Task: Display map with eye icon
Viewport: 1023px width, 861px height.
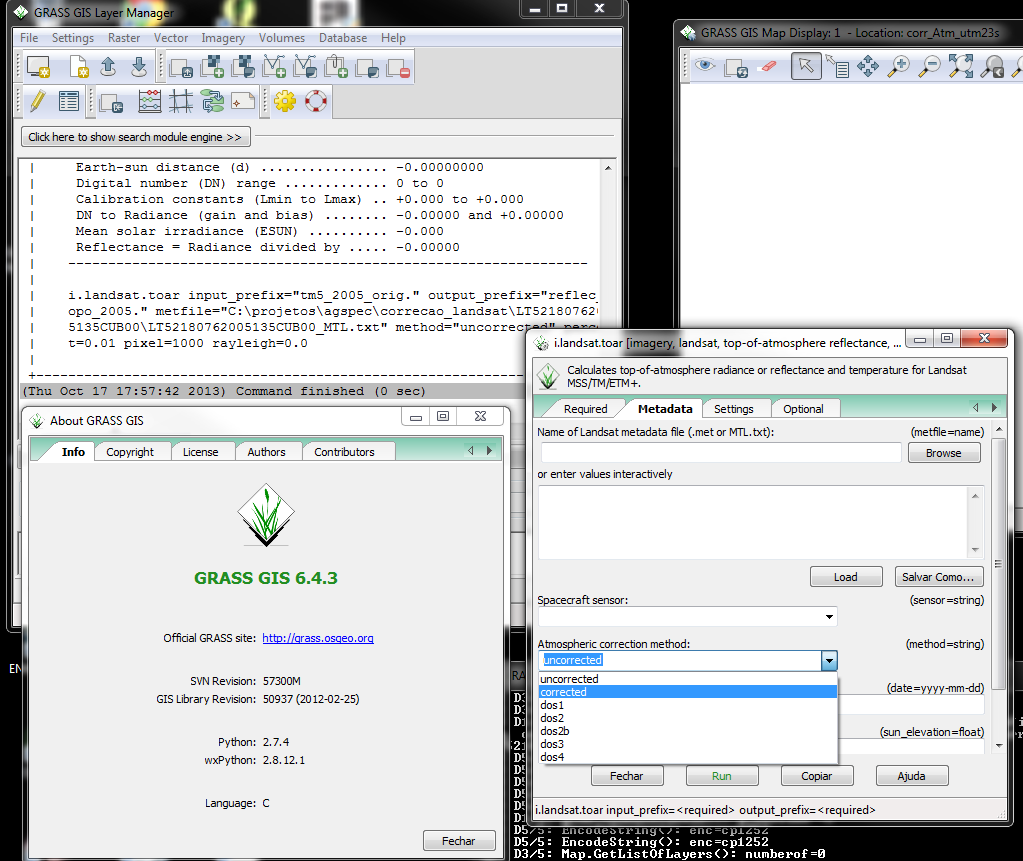Action: click(705, 66)
